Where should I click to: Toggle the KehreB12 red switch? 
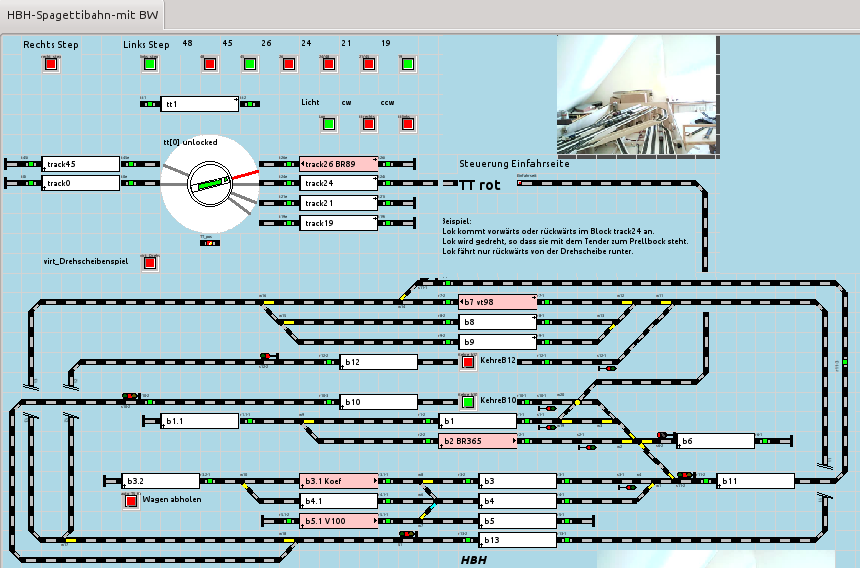[467, 362]
